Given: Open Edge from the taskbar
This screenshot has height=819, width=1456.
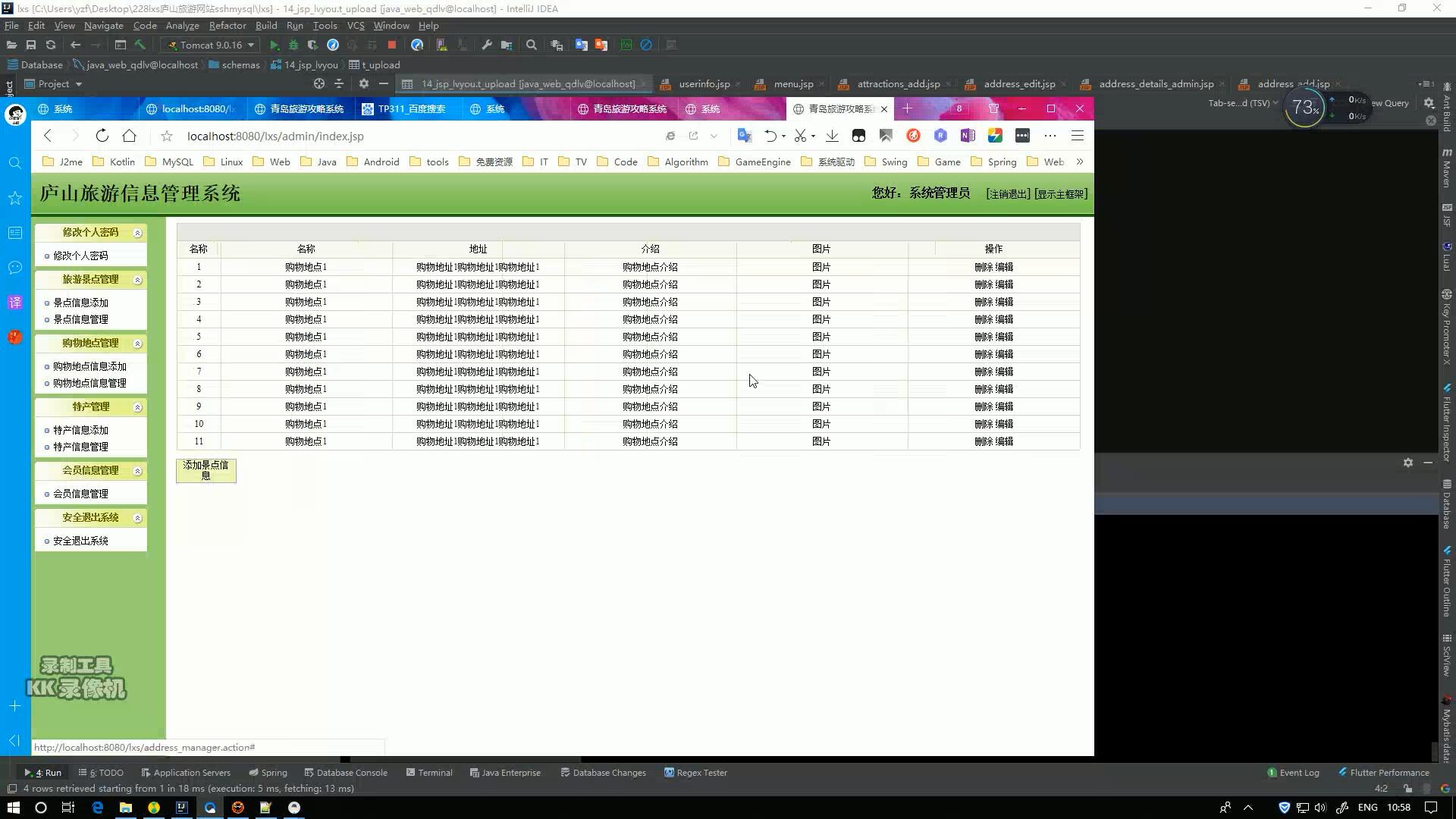Looking at the screenshot, I should pos(97,808).
